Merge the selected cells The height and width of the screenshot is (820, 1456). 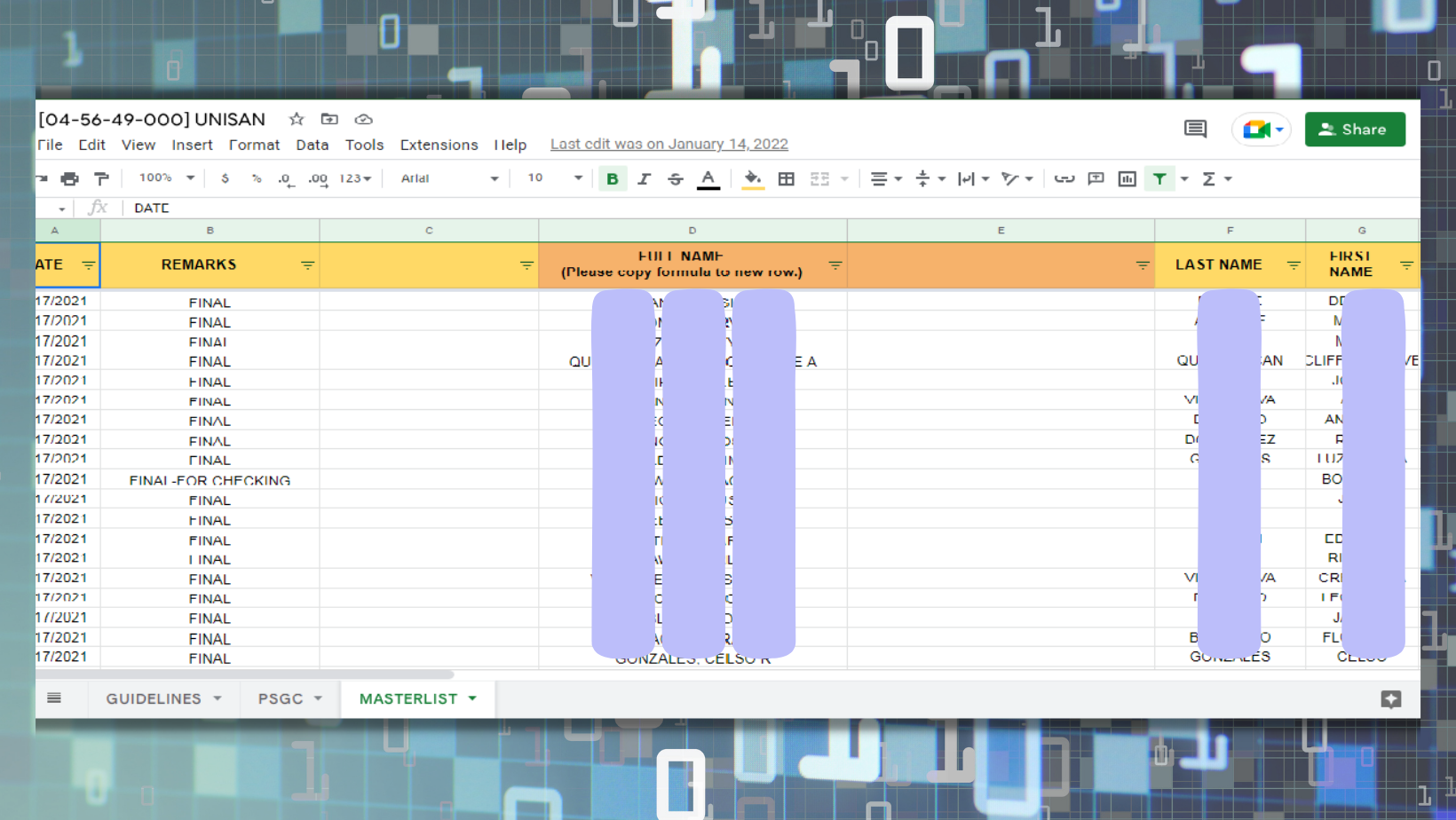[x=819, y=178]
